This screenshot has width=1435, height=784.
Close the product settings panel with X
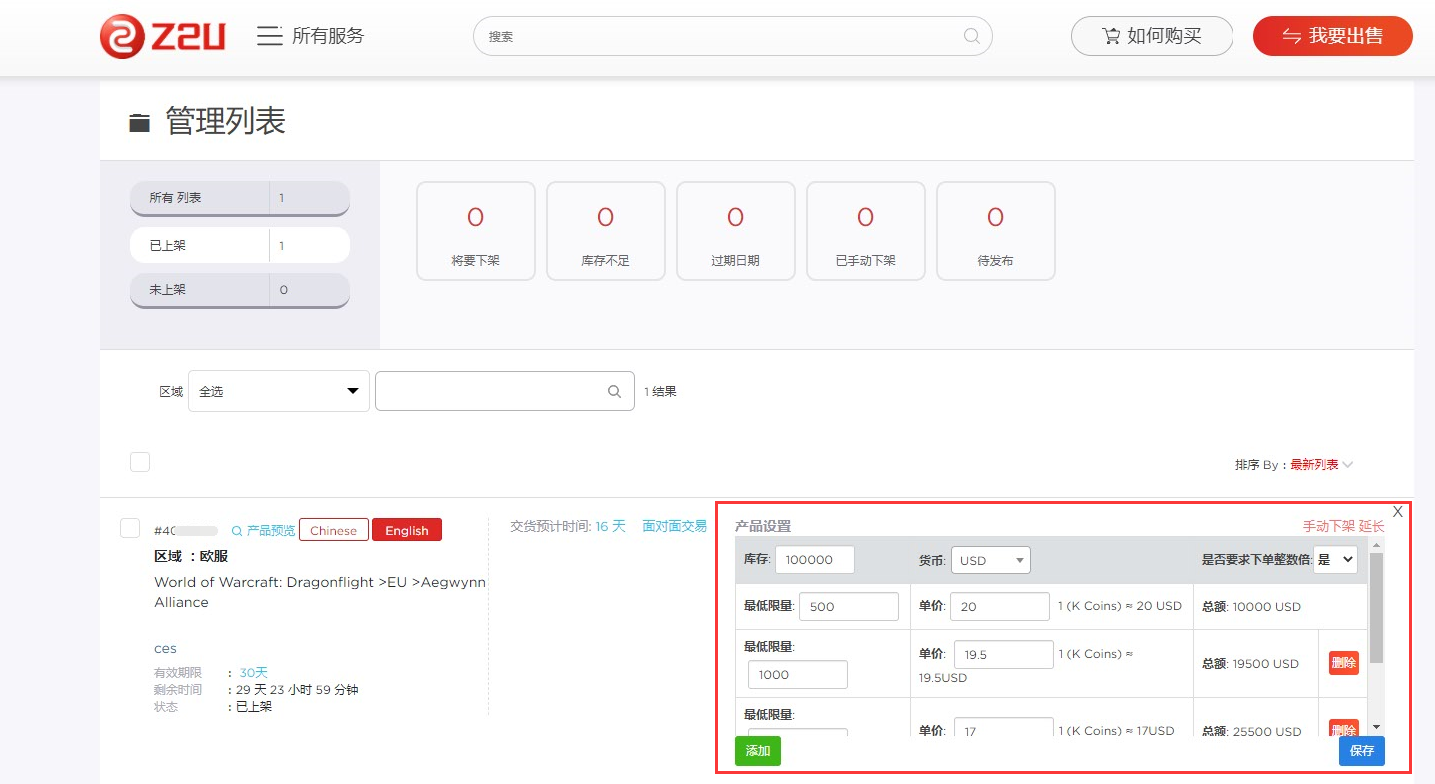click(1397, 511)
